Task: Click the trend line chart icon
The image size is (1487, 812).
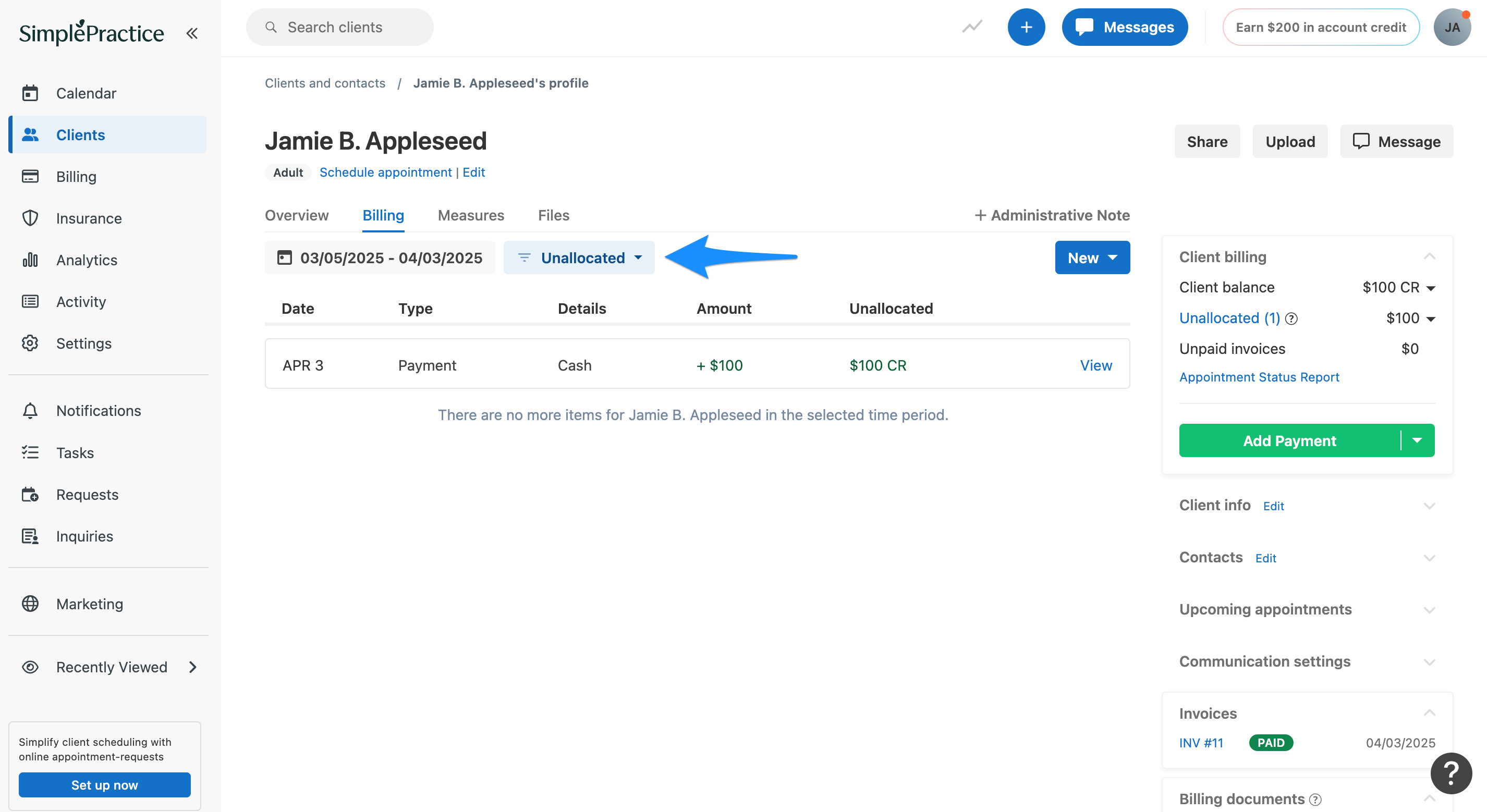Action: pyautogui.click(x=972, y=27)
